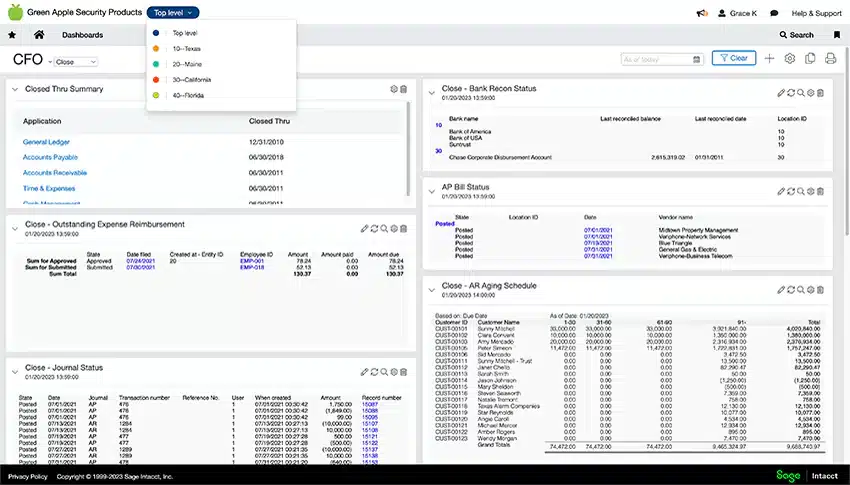Click the Search button
Screen dimensions: 850x485
[796, 35]
